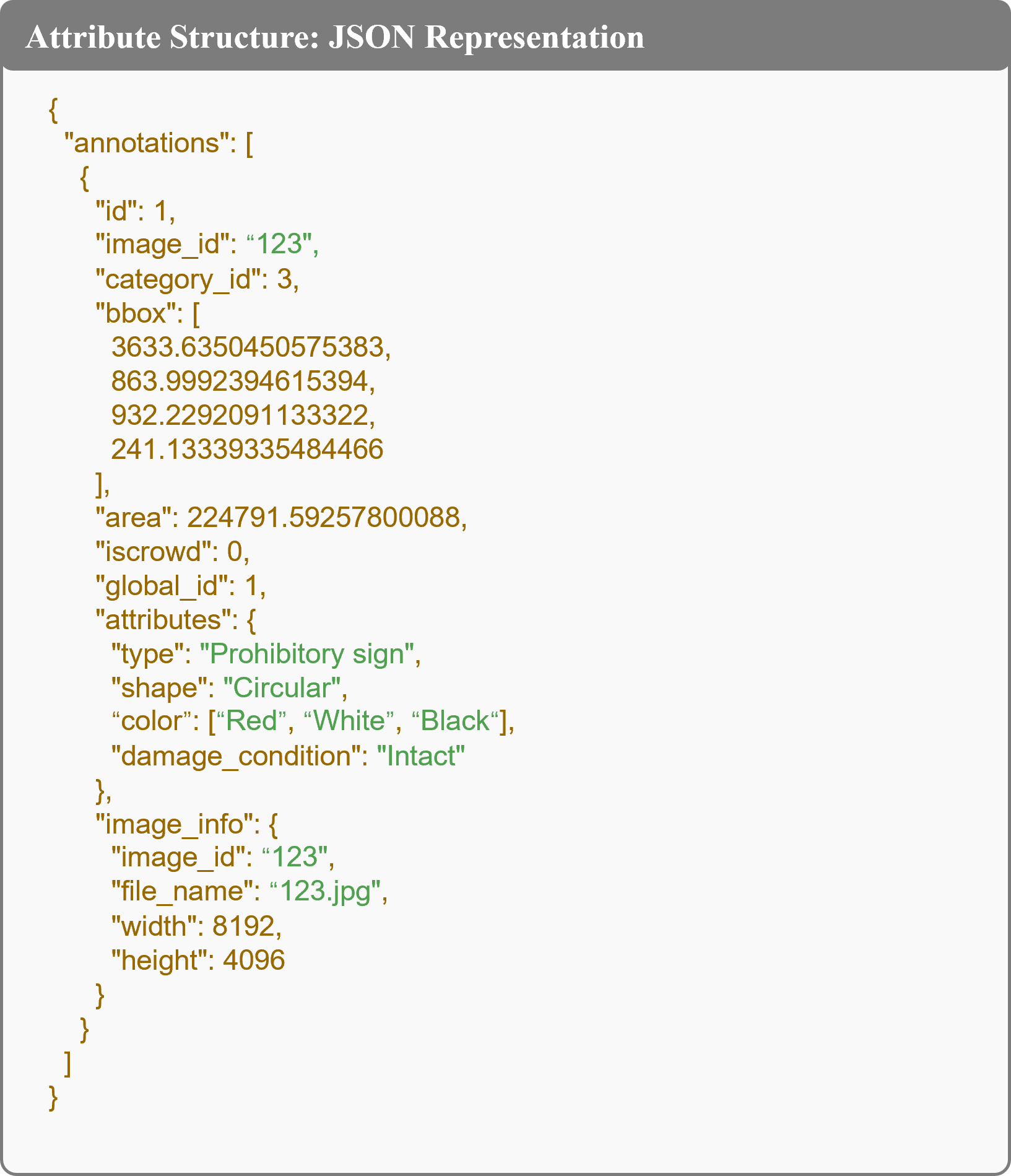Viewport: 1011px width, 1176px height.
Task: Click the "Intact" damage condition value
Action: 421,757
